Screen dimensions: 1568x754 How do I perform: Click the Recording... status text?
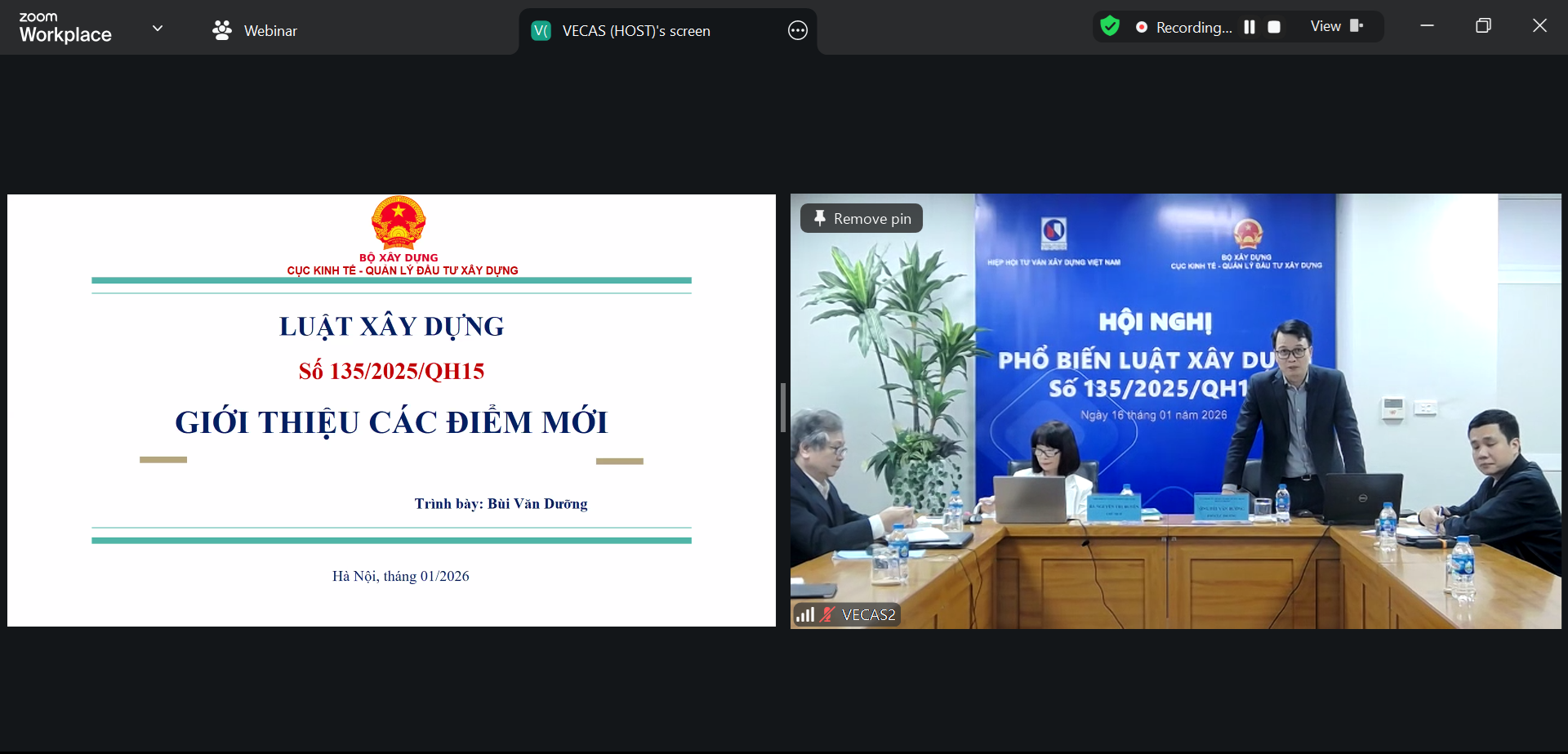pyautogui.click(x=1193, y=28)
